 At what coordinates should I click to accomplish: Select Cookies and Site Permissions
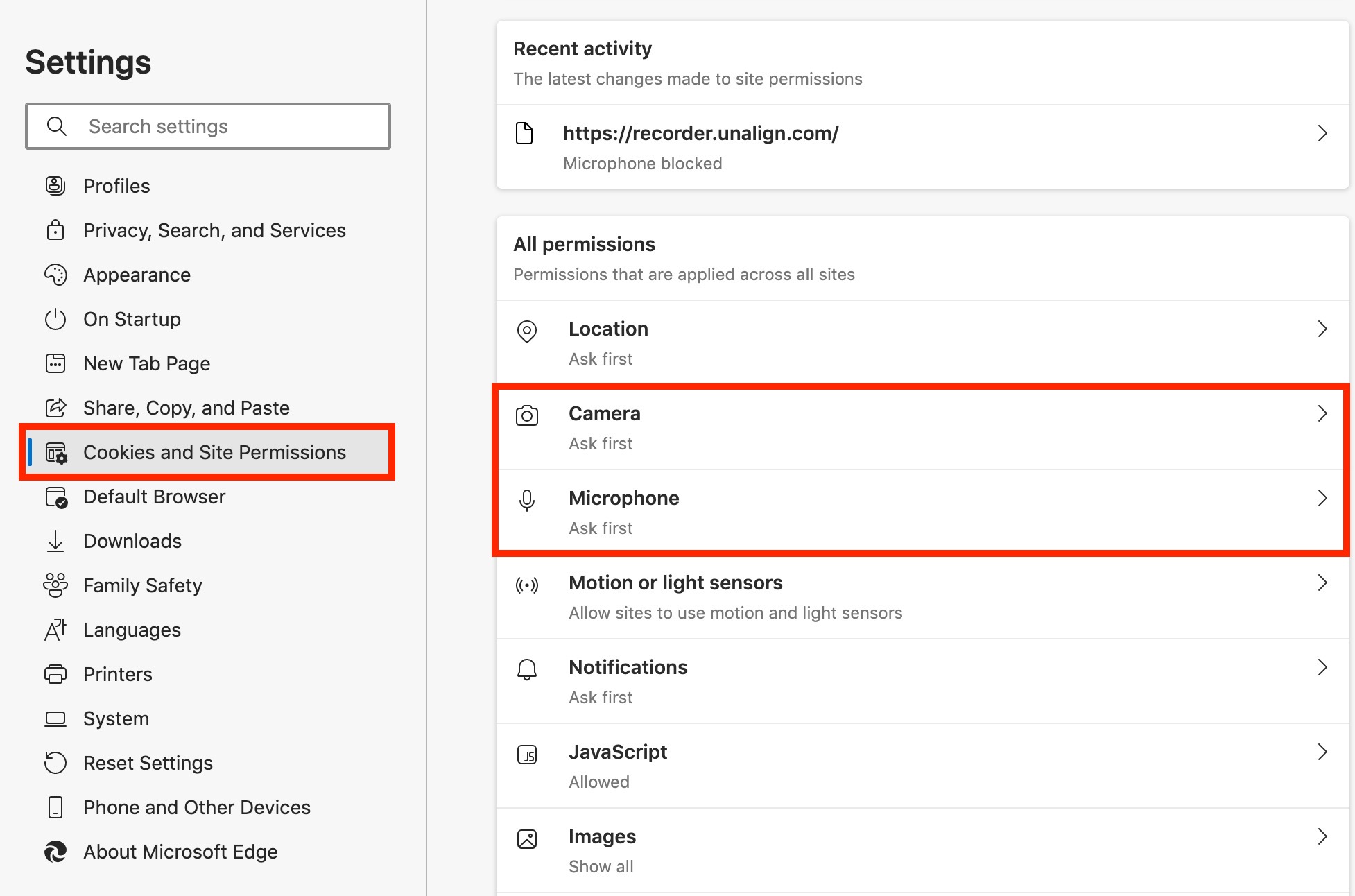208,452
